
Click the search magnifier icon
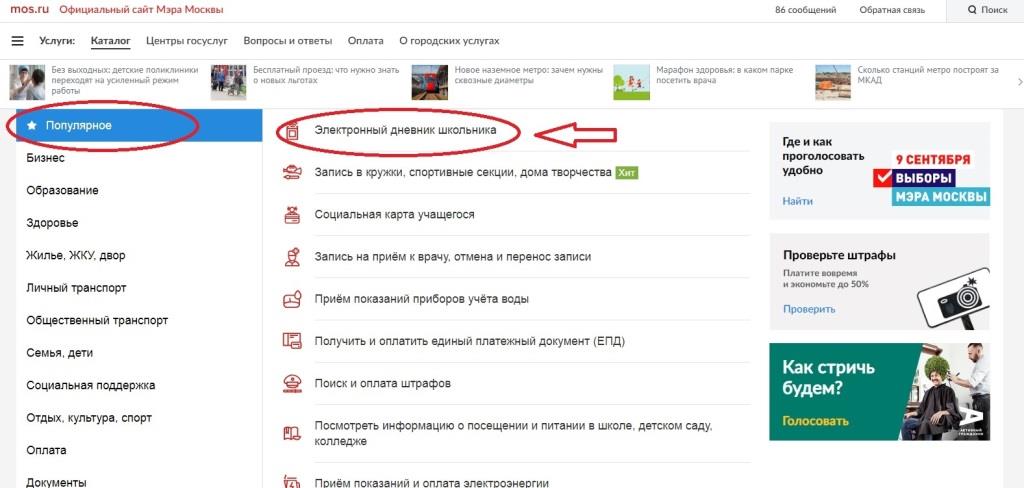point(972,10)
